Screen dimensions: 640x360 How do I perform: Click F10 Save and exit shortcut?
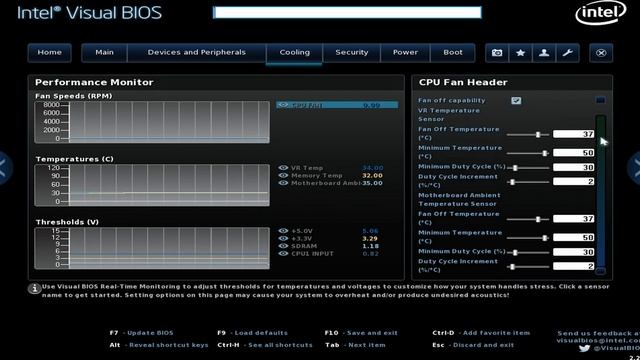coord(361,333)
